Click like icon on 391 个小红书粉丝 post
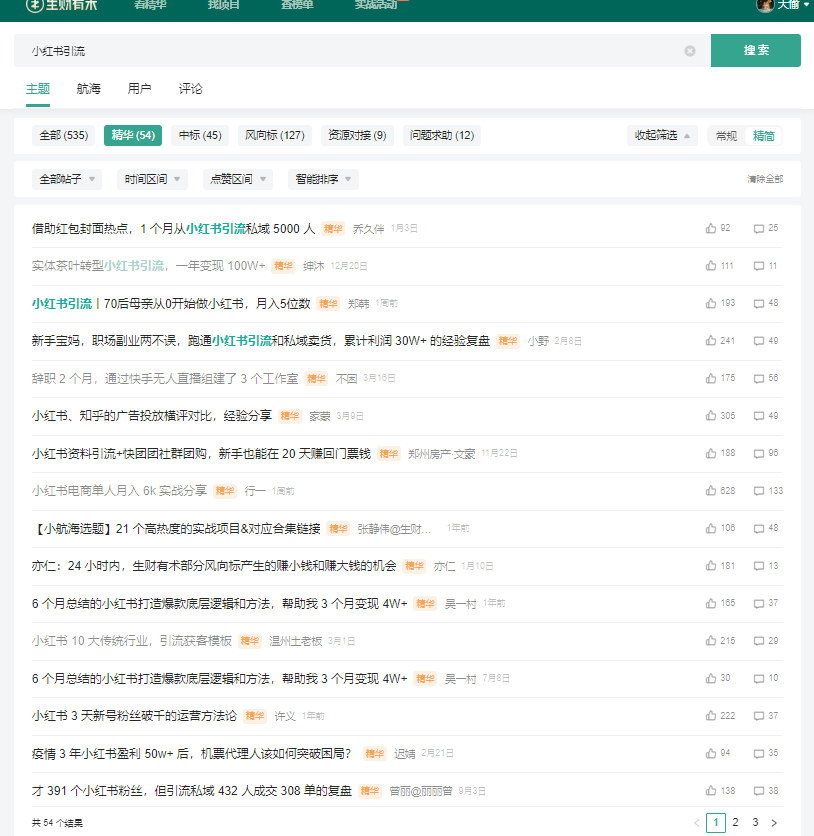 point(711,791)
